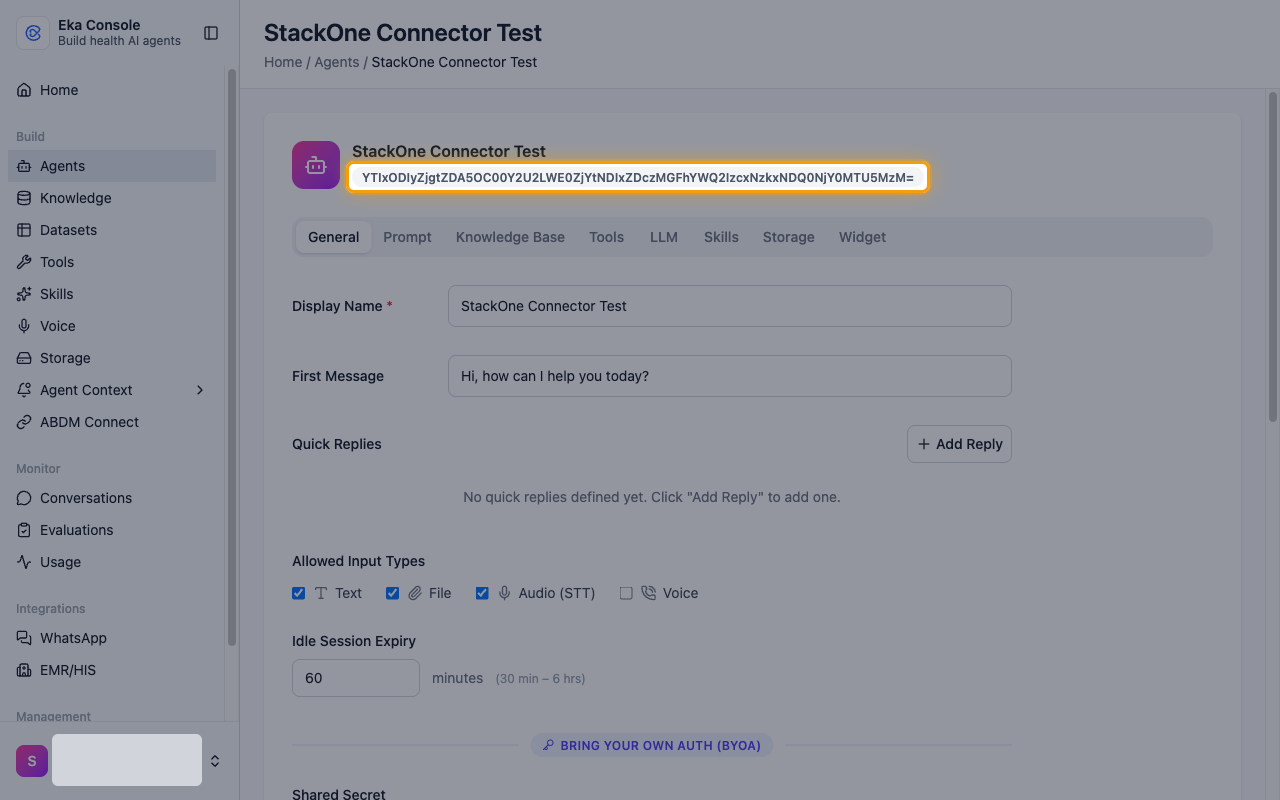Collapse the sidebar with the panel icon
Image resolution: width=1280 pixels, height=800 pixels.
pyautogui.click(x=211, y=33)
